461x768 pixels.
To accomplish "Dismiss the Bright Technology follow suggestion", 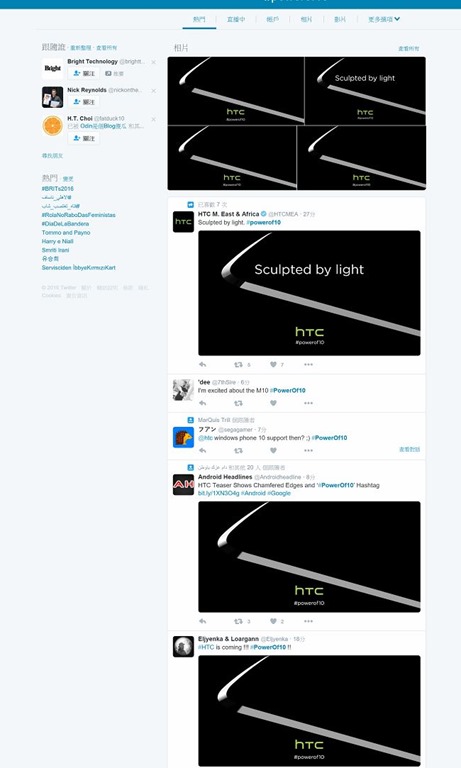I will 153,62.
